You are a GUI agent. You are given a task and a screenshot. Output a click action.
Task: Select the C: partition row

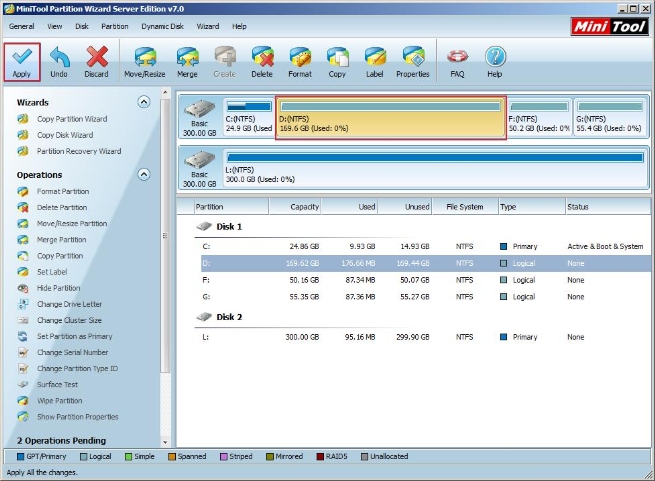pos(426,247)
